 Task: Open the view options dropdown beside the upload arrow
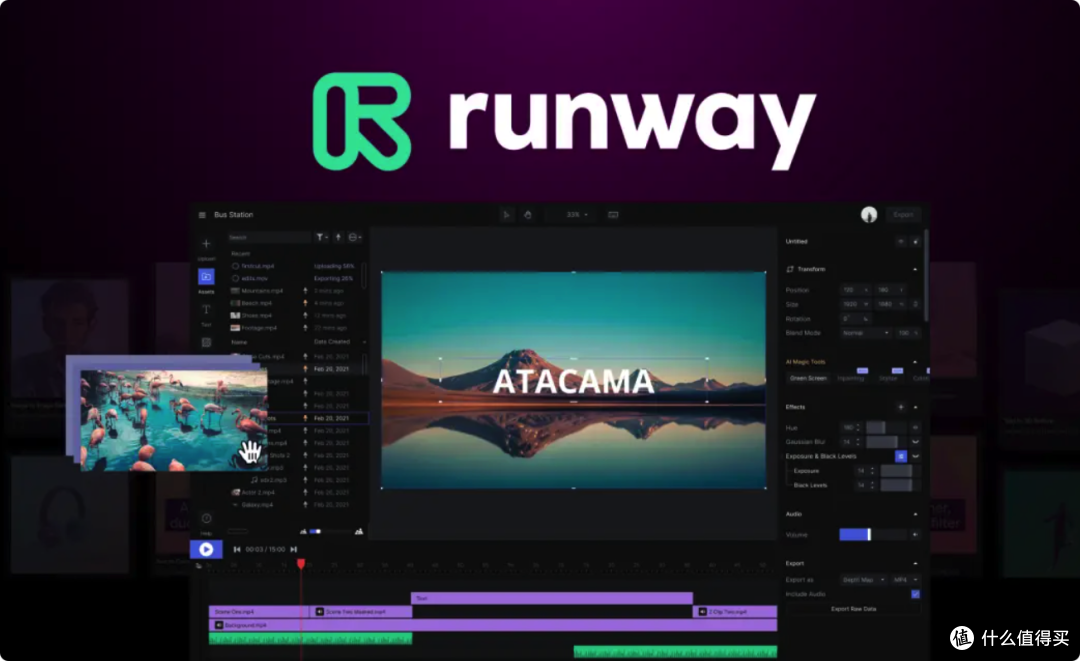coord(355,237)
